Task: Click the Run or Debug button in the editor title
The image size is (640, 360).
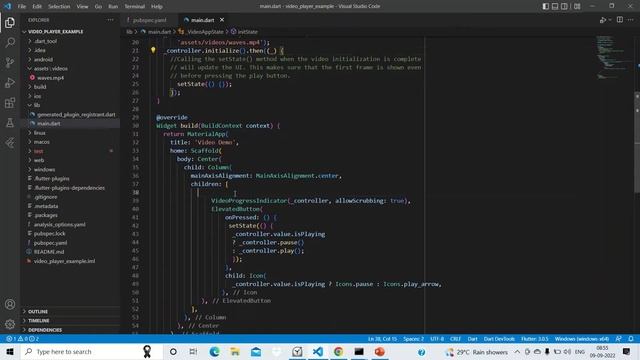Action: pos(603,20)
